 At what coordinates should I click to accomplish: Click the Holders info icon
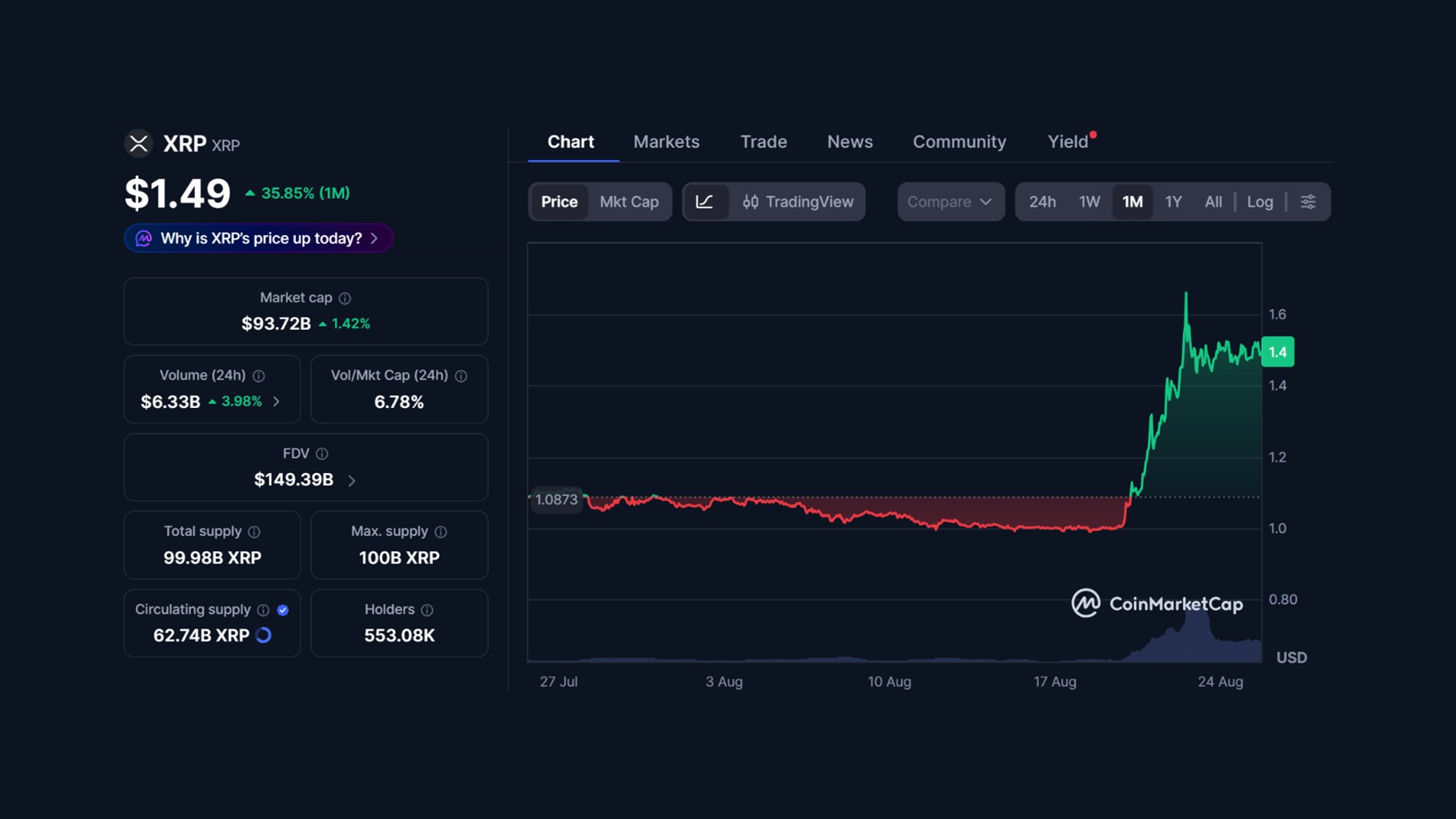tap(427, 610)
